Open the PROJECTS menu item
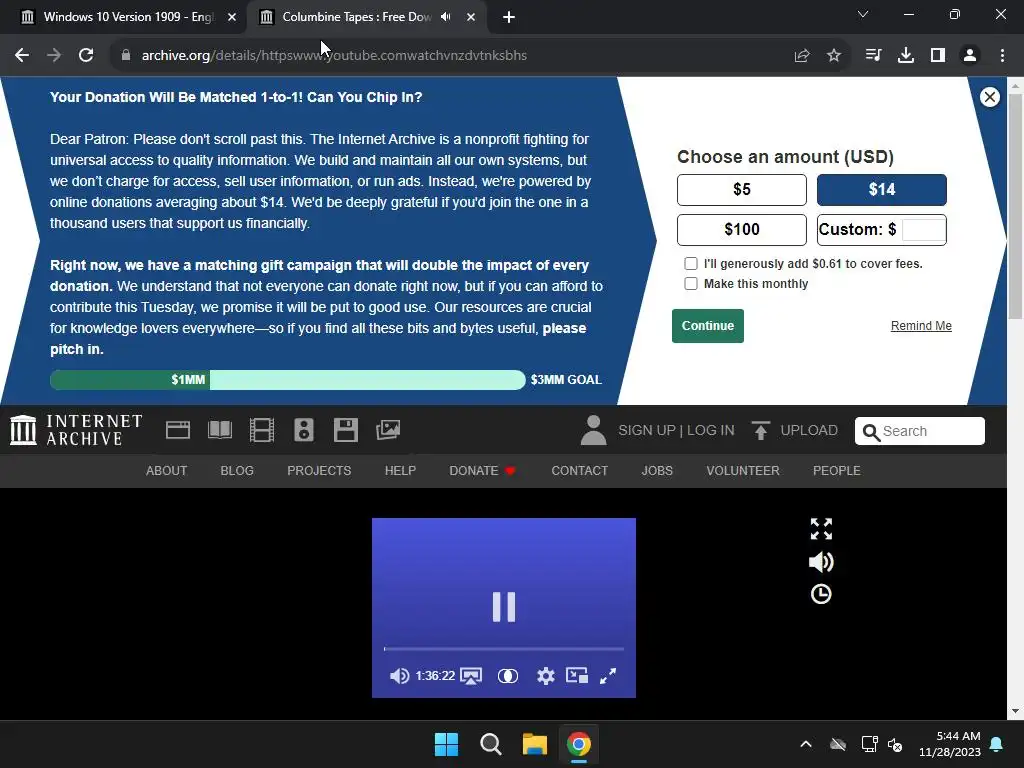This screenshot has width=1024, height=768. [x=319, y=471]
